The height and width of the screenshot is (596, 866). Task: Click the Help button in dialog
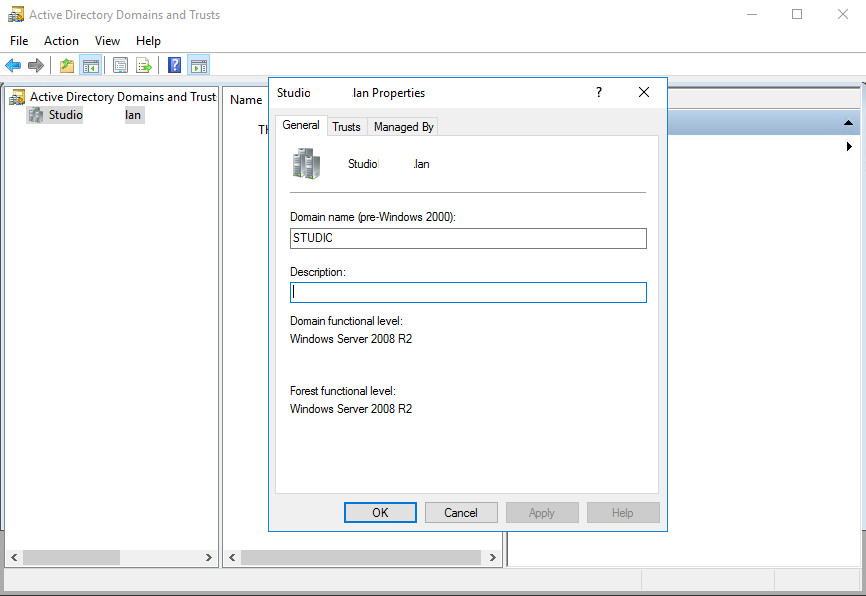click(x=622, y=513)
